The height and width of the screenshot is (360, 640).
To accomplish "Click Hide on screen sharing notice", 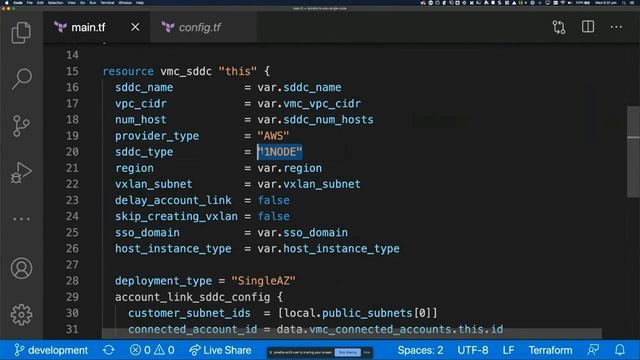I will pos(367,352).
